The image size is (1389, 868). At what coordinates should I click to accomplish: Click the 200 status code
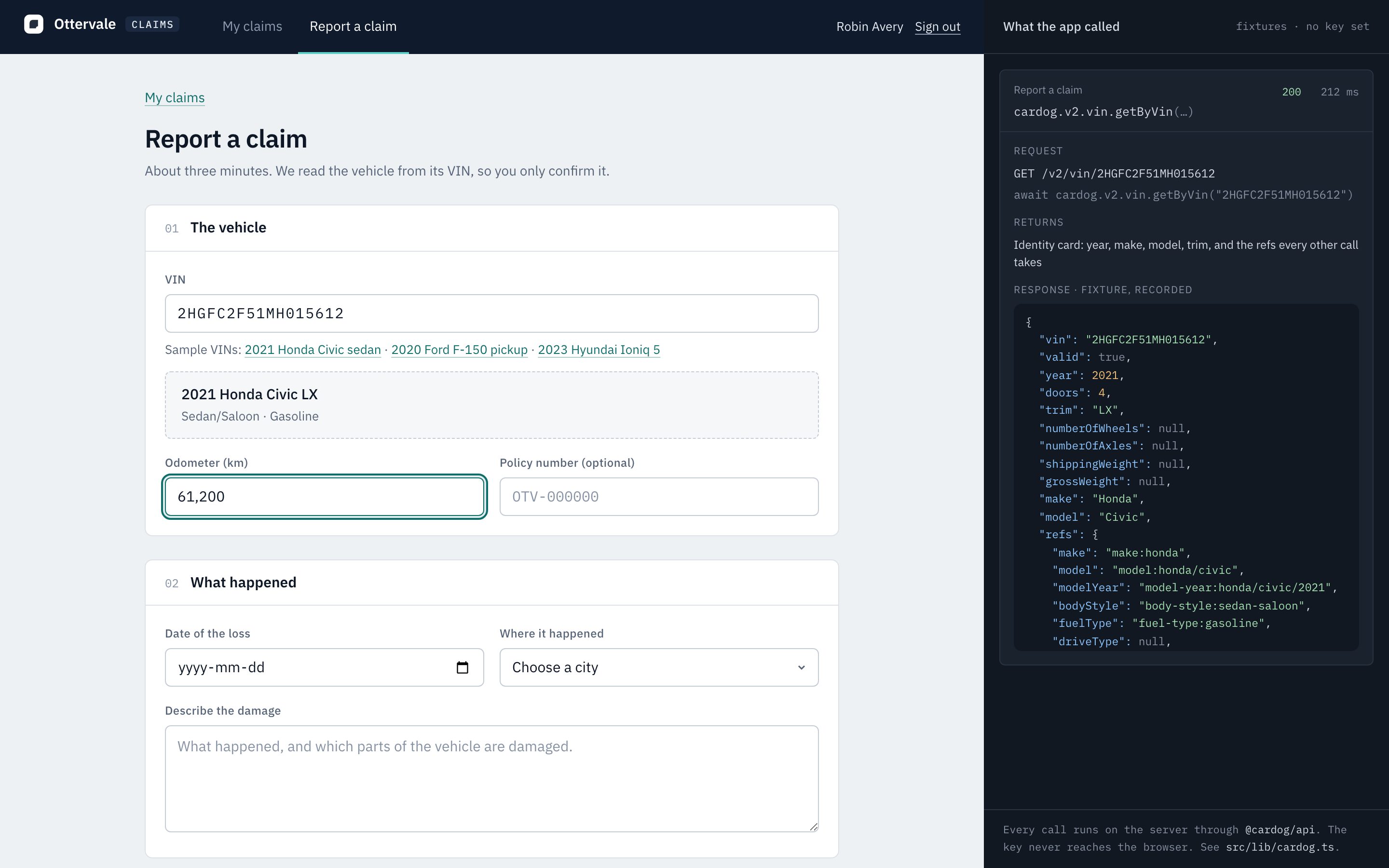pos(1292,92)
